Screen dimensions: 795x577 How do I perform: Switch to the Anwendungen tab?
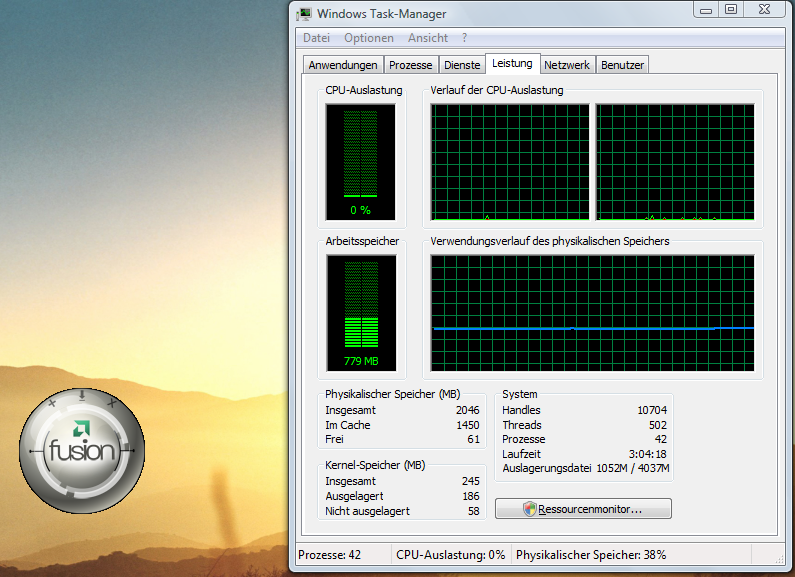click(343, 65)
